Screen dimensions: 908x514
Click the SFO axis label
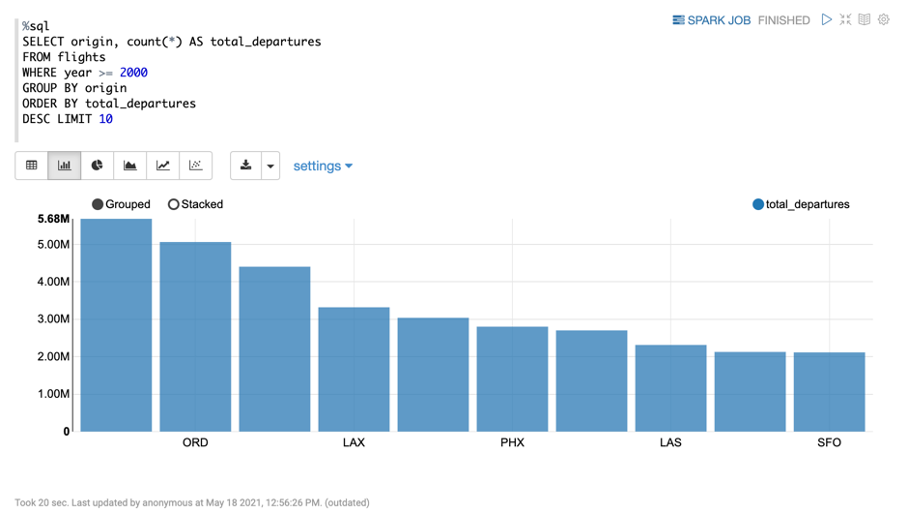click(x=829, y=442)
